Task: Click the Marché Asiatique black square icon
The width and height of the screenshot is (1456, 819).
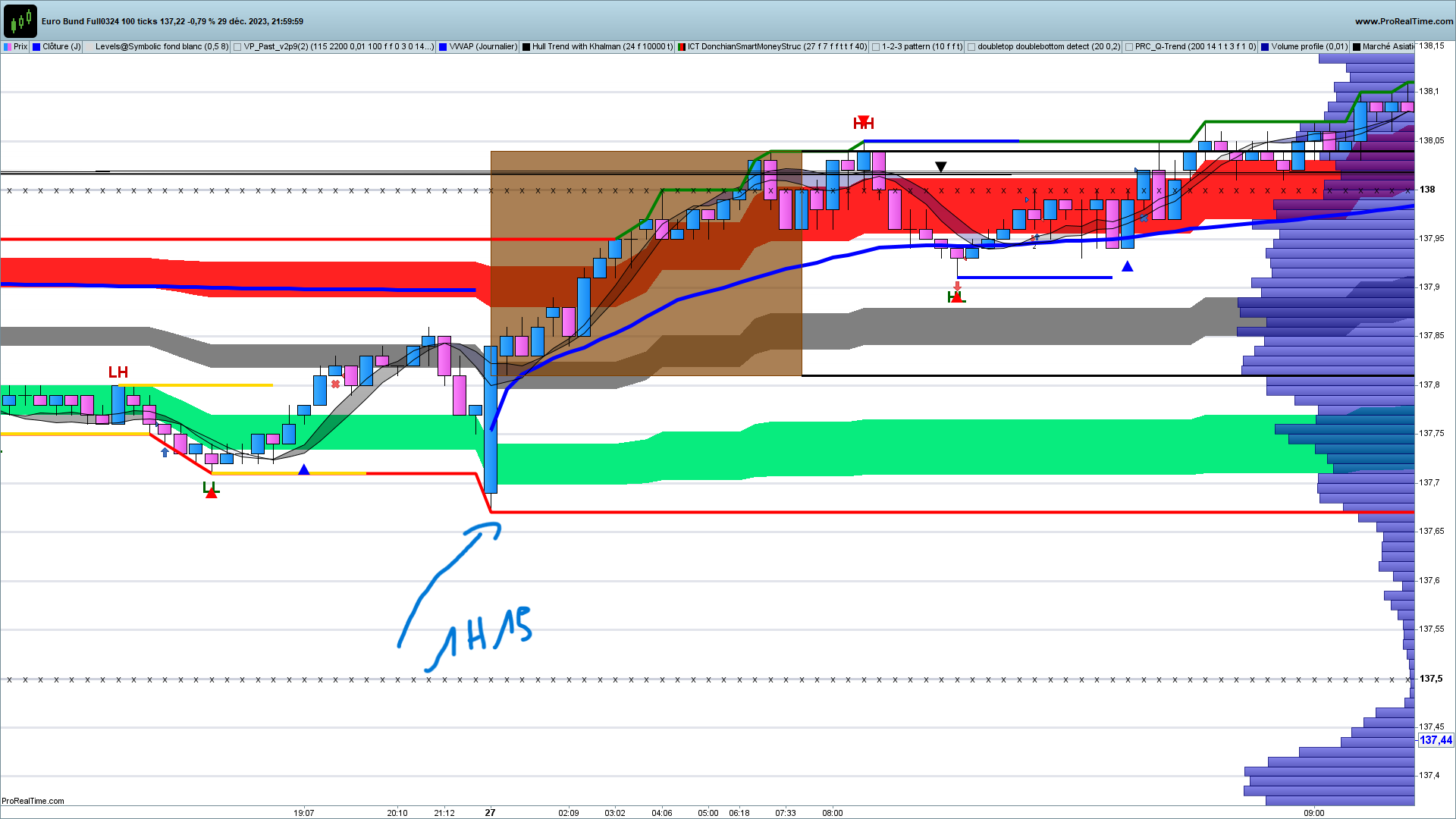Action: [x=1357, y=47]
